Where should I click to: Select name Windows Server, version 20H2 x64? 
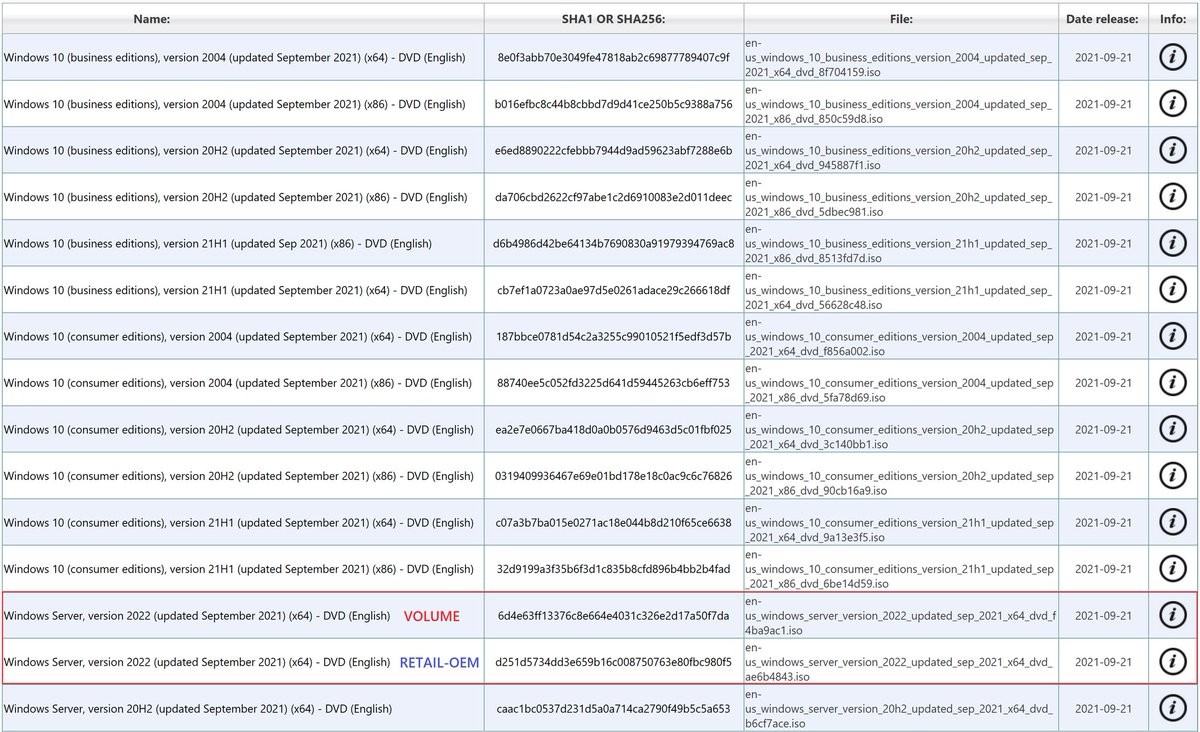pos(198,708)
